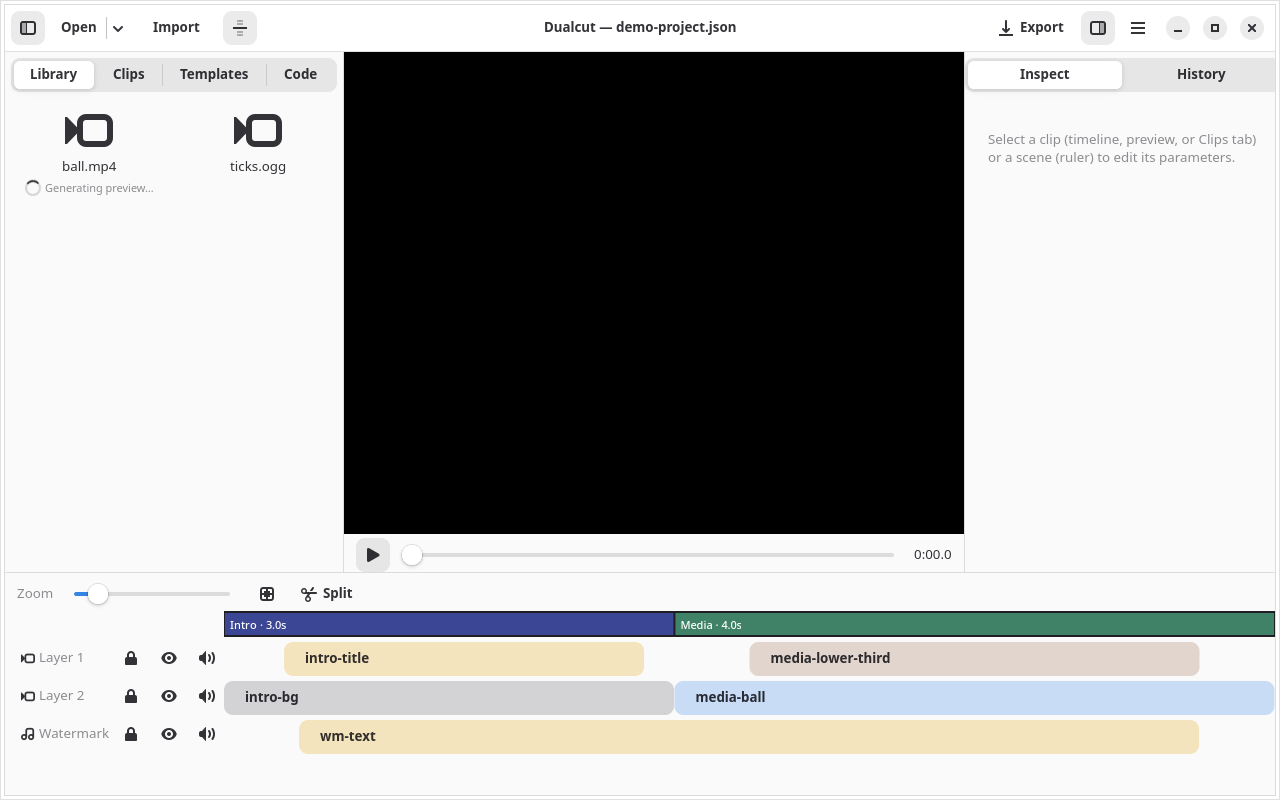Toggle the left sidebar panel
This screenshot has height=800, width=1280.
[x=28, y=28]
